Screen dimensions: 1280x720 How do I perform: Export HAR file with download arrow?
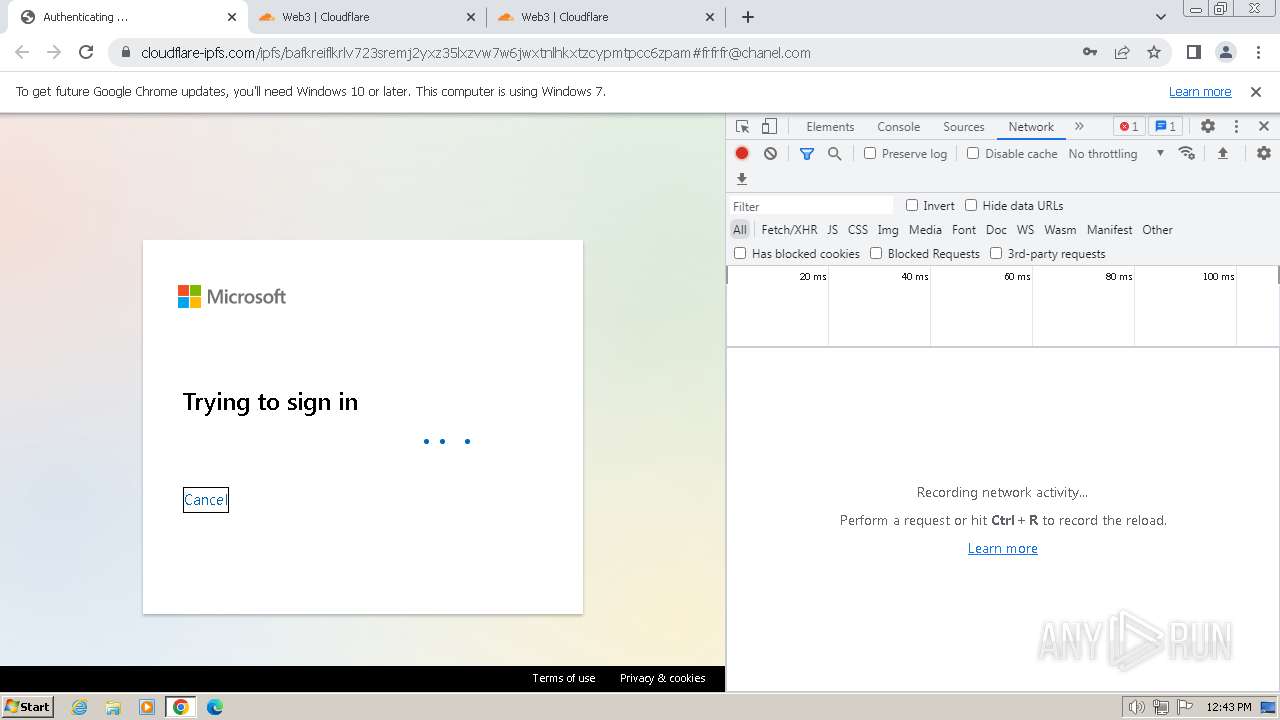coord(742,179)
